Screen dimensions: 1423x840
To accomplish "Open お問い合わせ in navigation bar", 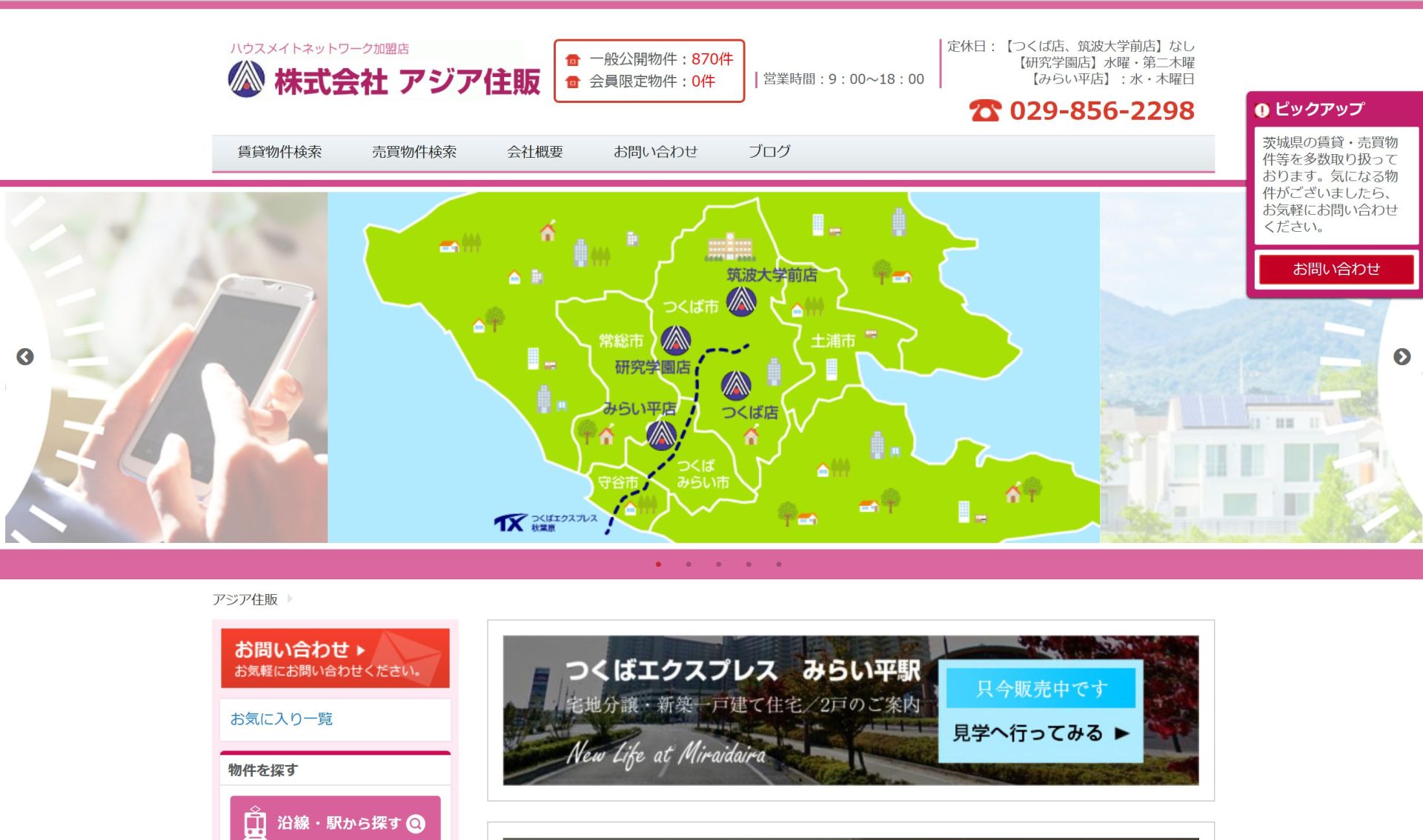I will point(656,152).
